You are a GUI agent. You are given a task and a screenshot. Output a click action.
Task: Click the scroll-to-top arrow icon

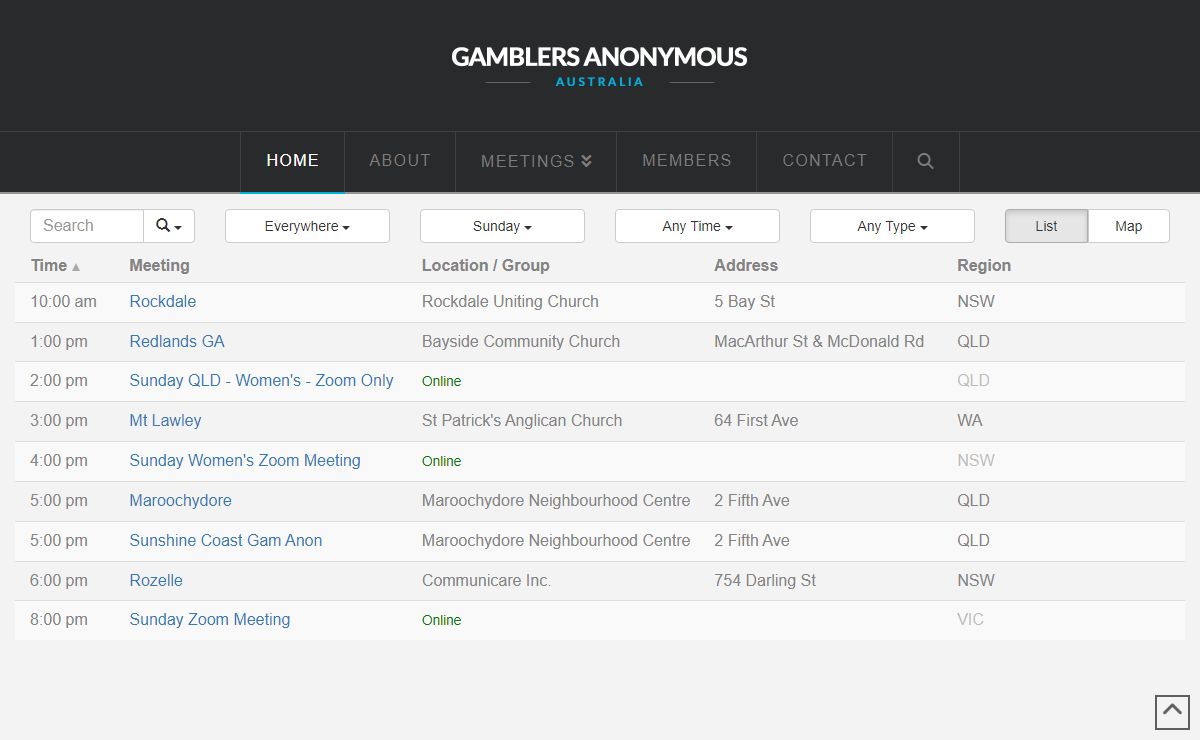click(x=1172, y=712)
